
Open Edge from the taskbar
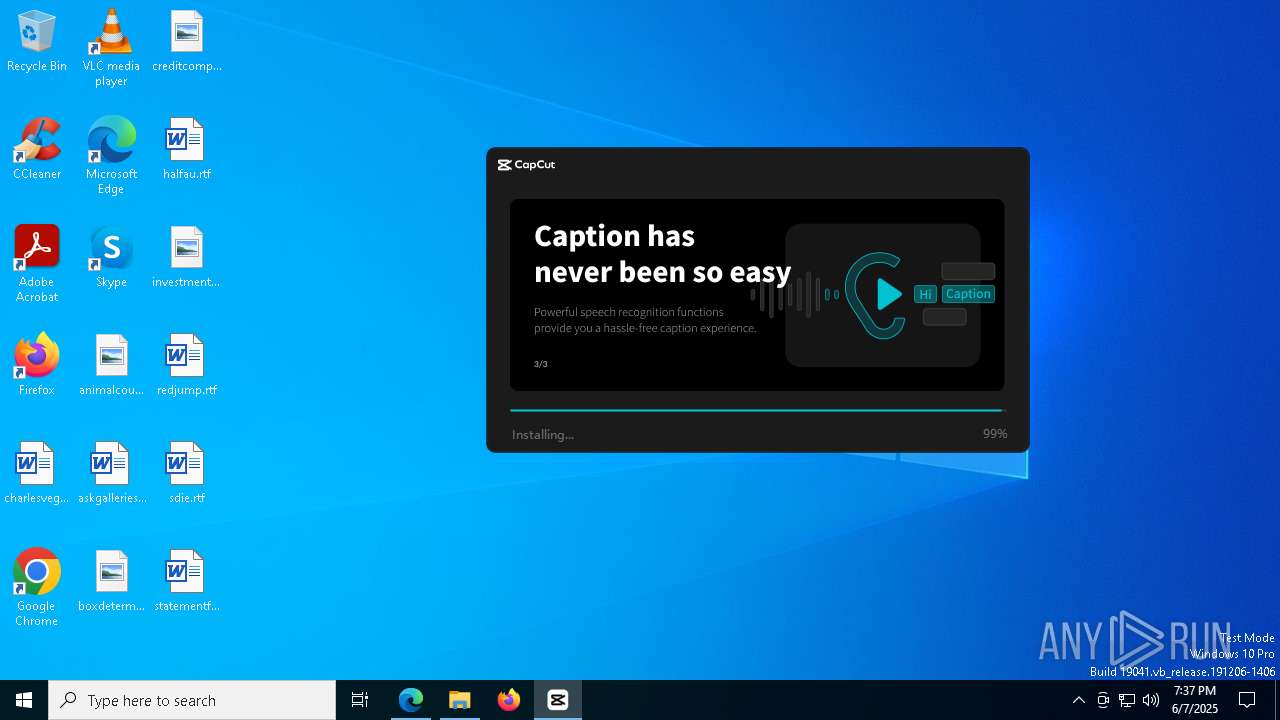tap(411, 700)
